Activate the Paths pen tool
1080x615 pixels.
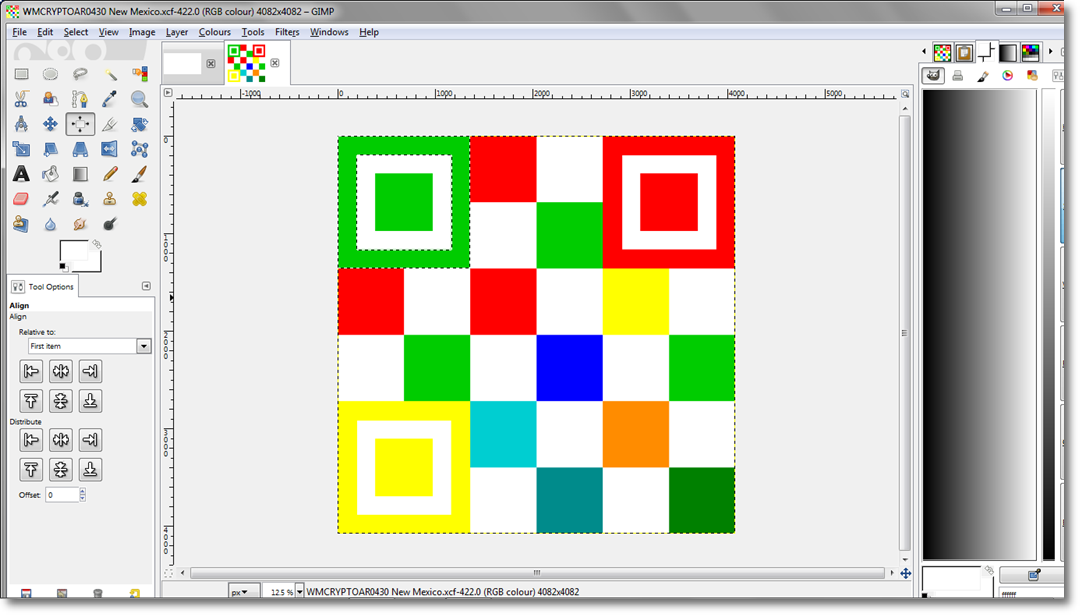click(x=80, y=99)
